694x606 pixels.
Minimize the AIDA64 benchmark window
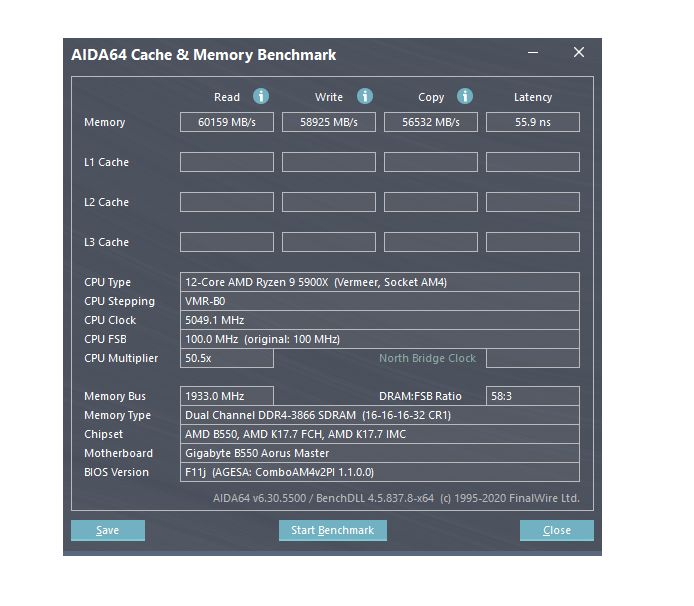tap(533, 53)
